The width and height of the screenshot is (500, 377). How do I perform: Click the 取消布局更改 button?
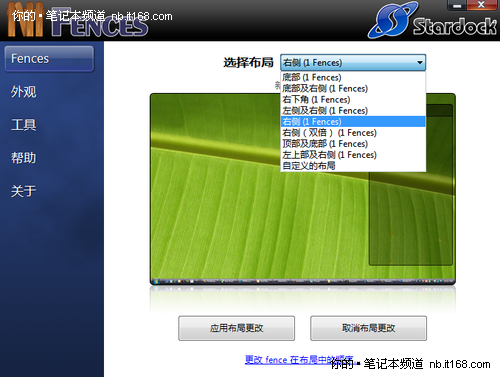click(368, 328)
